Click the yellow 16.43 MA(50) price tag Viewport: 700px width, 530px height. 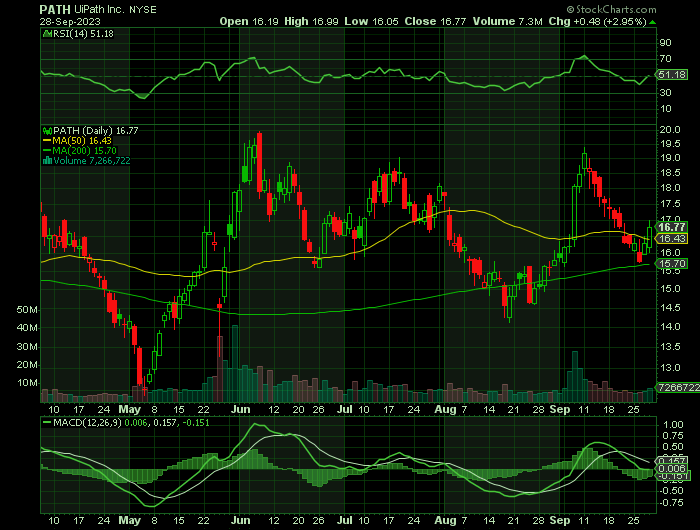click(x=672, y=238)
